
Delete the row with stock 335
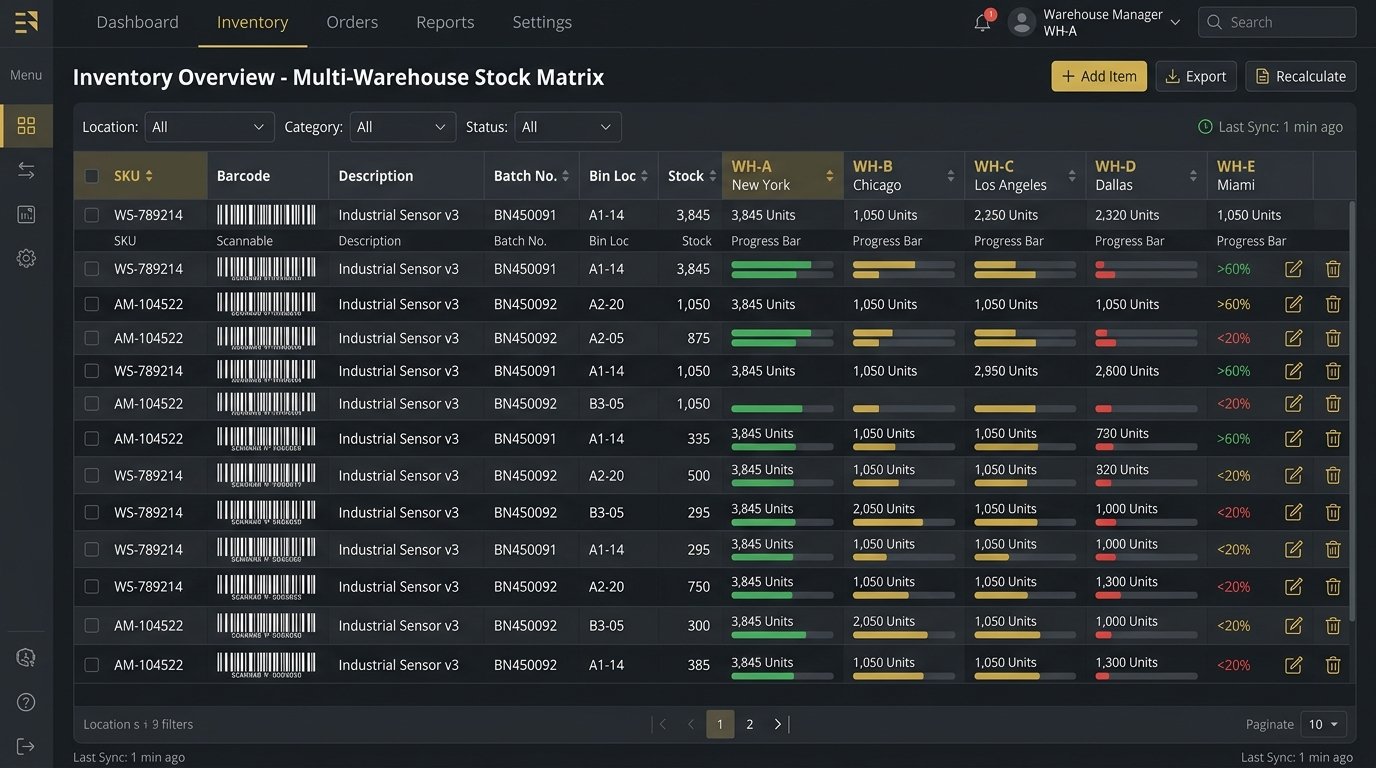[x=1333, y=438]
